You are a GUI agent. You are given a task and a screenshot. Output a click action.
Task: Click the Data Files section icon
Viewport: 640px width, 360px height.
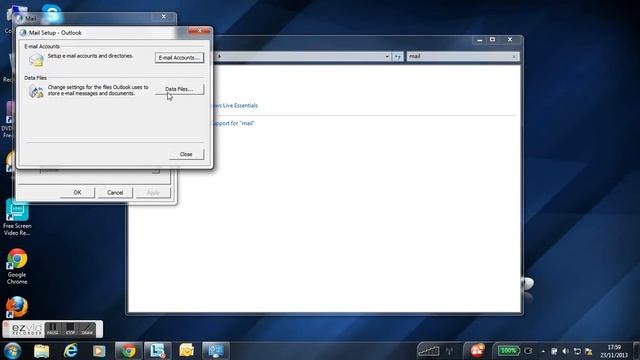[36, 91]
